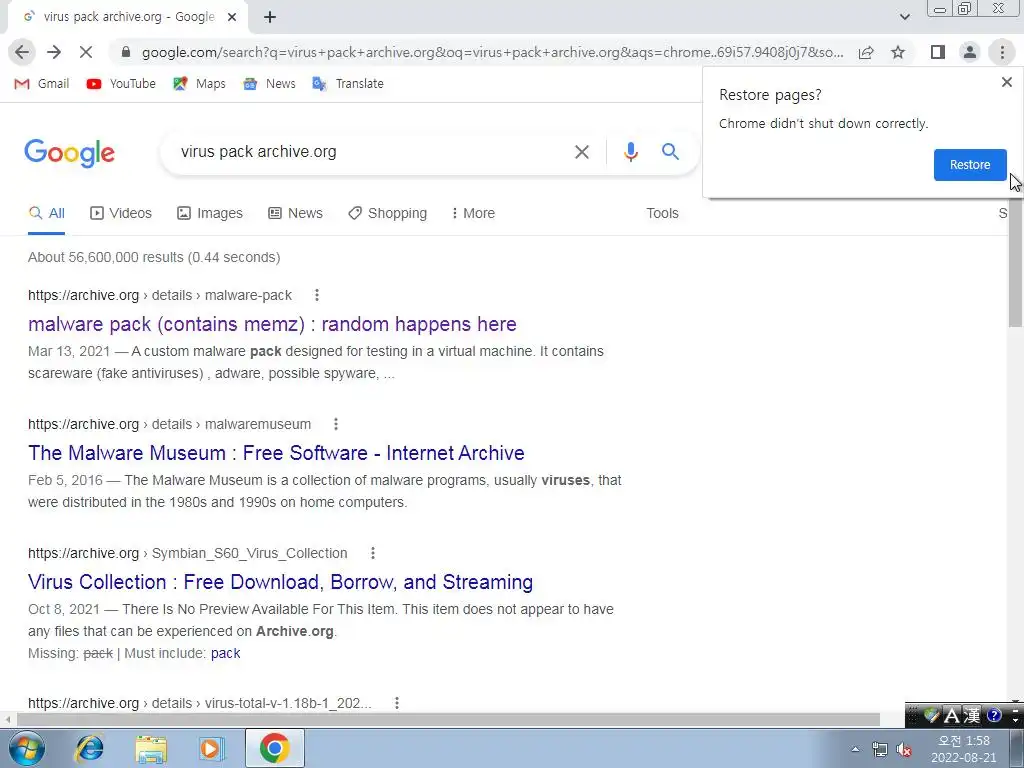Switch to the Shopping results tab
The image size is (1024, 768).
pos(387,214)
